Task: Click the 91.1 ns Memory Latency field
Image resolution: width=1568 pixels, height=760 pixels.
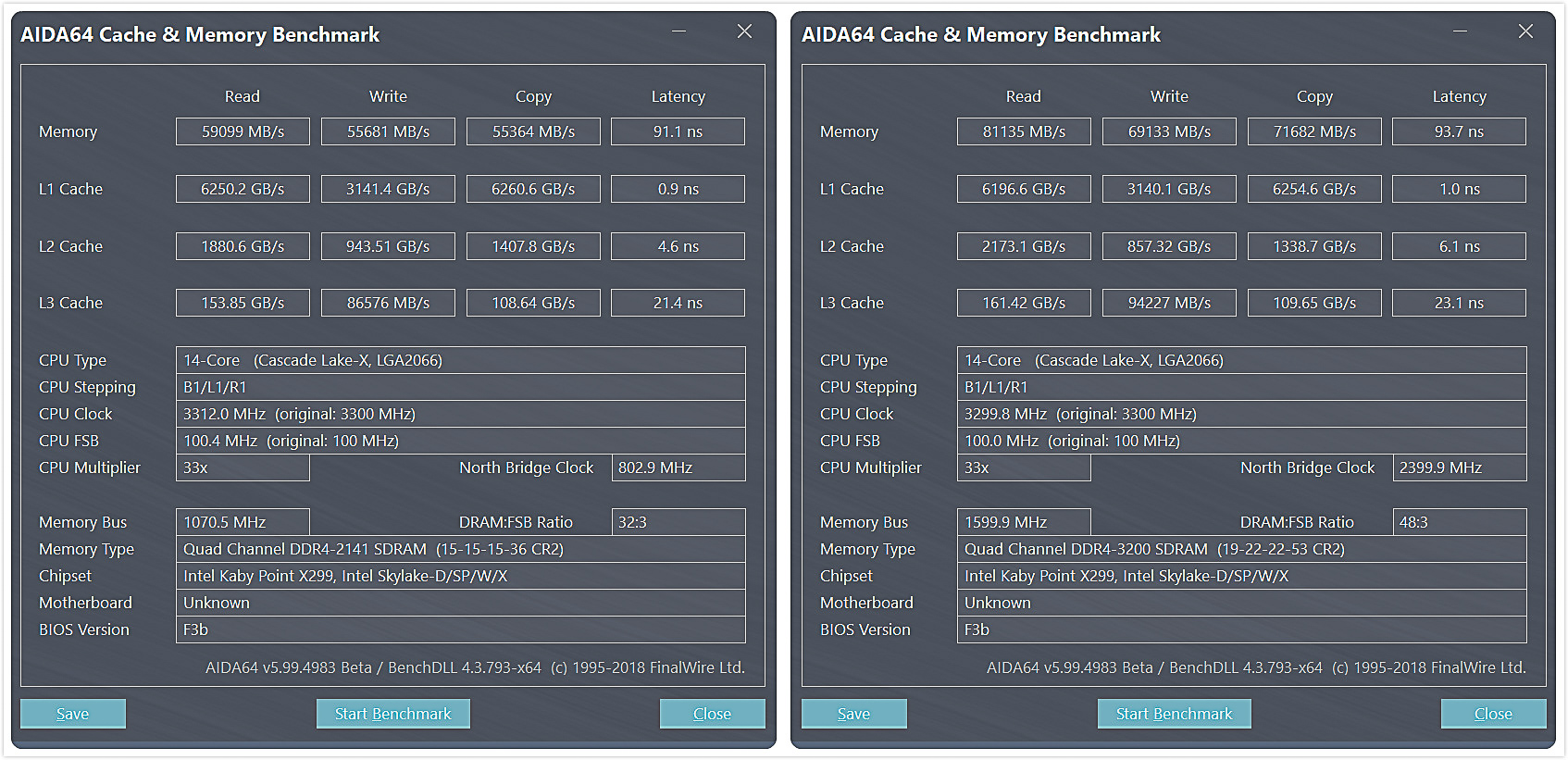Action: click(x=678, y=131)
